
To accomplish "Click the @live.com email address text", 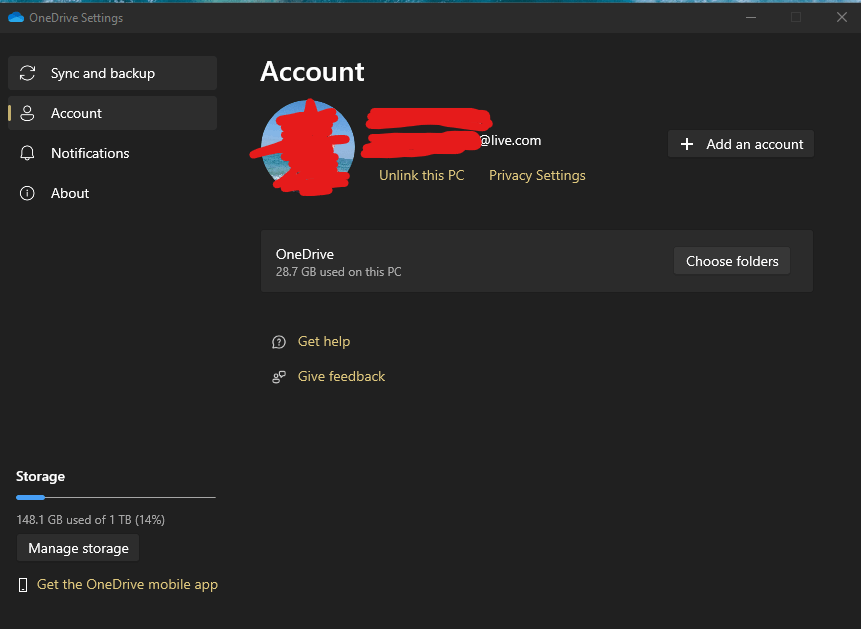I will point(510,141).
